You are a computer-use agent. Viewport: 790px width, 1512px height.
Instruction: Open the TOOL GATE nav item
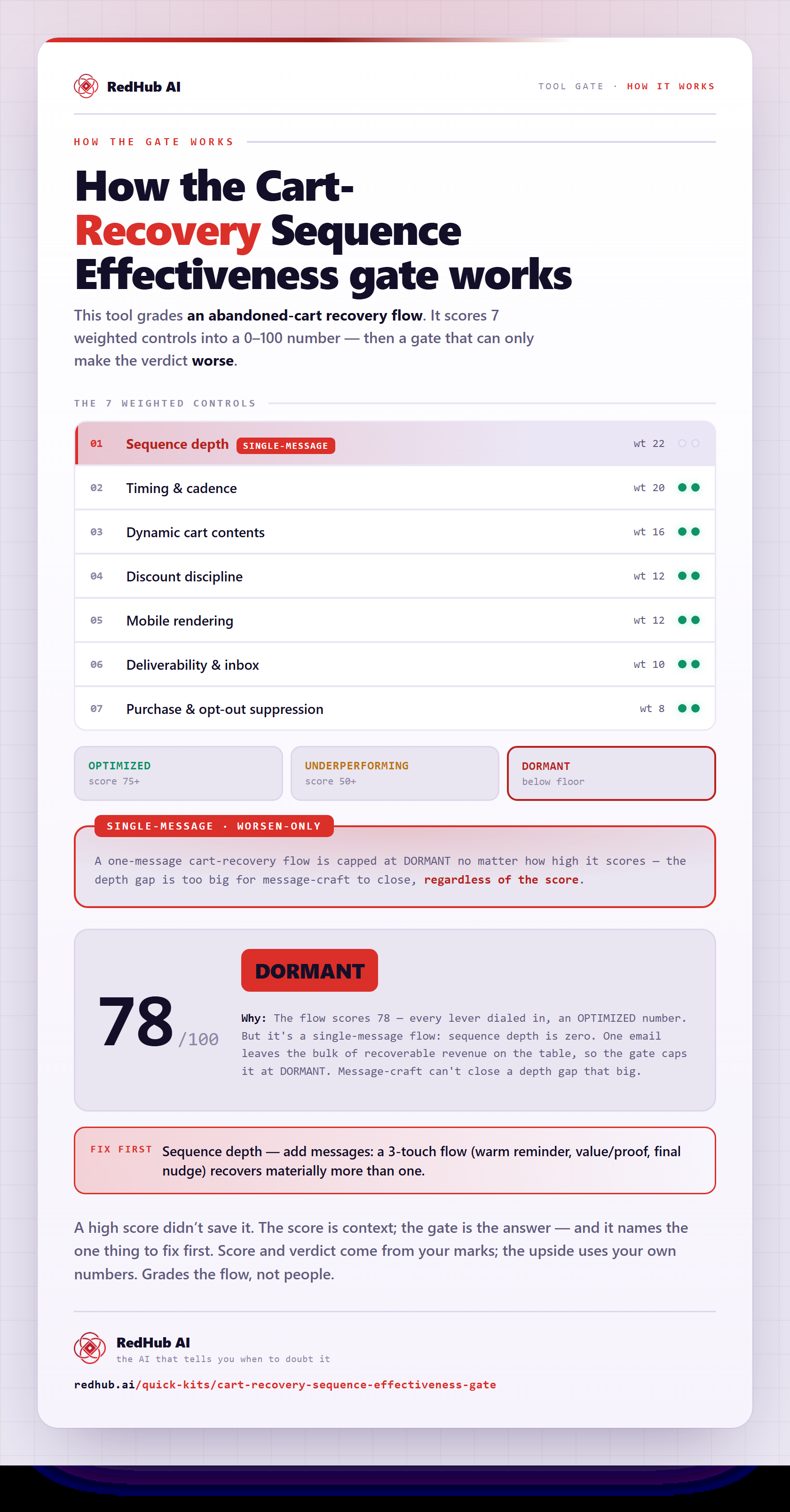pos(571,86)
